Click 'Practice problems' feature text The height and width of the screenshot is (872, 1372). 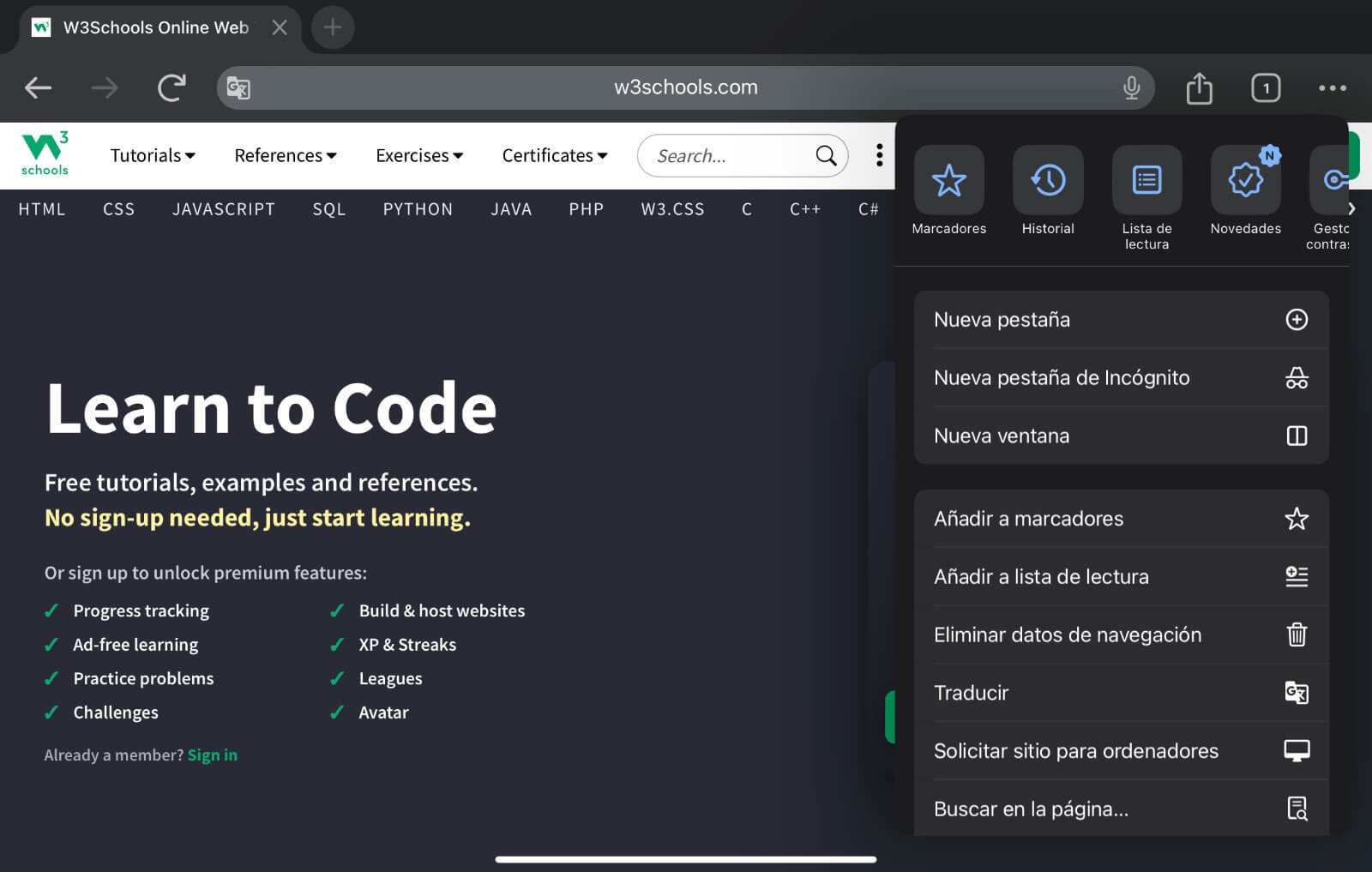(143, 678)
